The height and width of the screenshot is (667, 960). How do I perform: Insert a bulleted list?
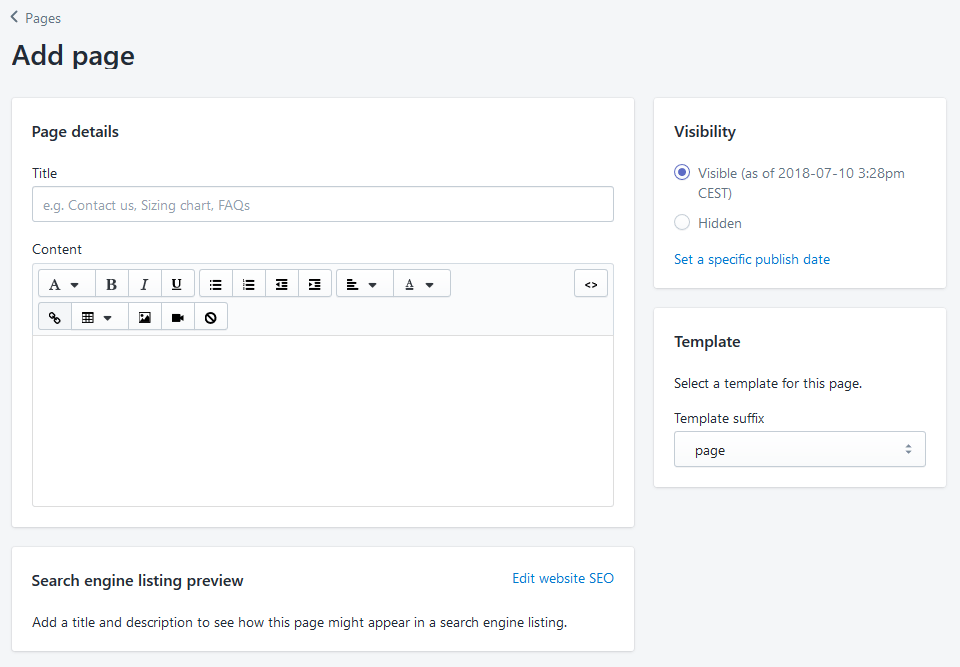[x=216, y=284]
